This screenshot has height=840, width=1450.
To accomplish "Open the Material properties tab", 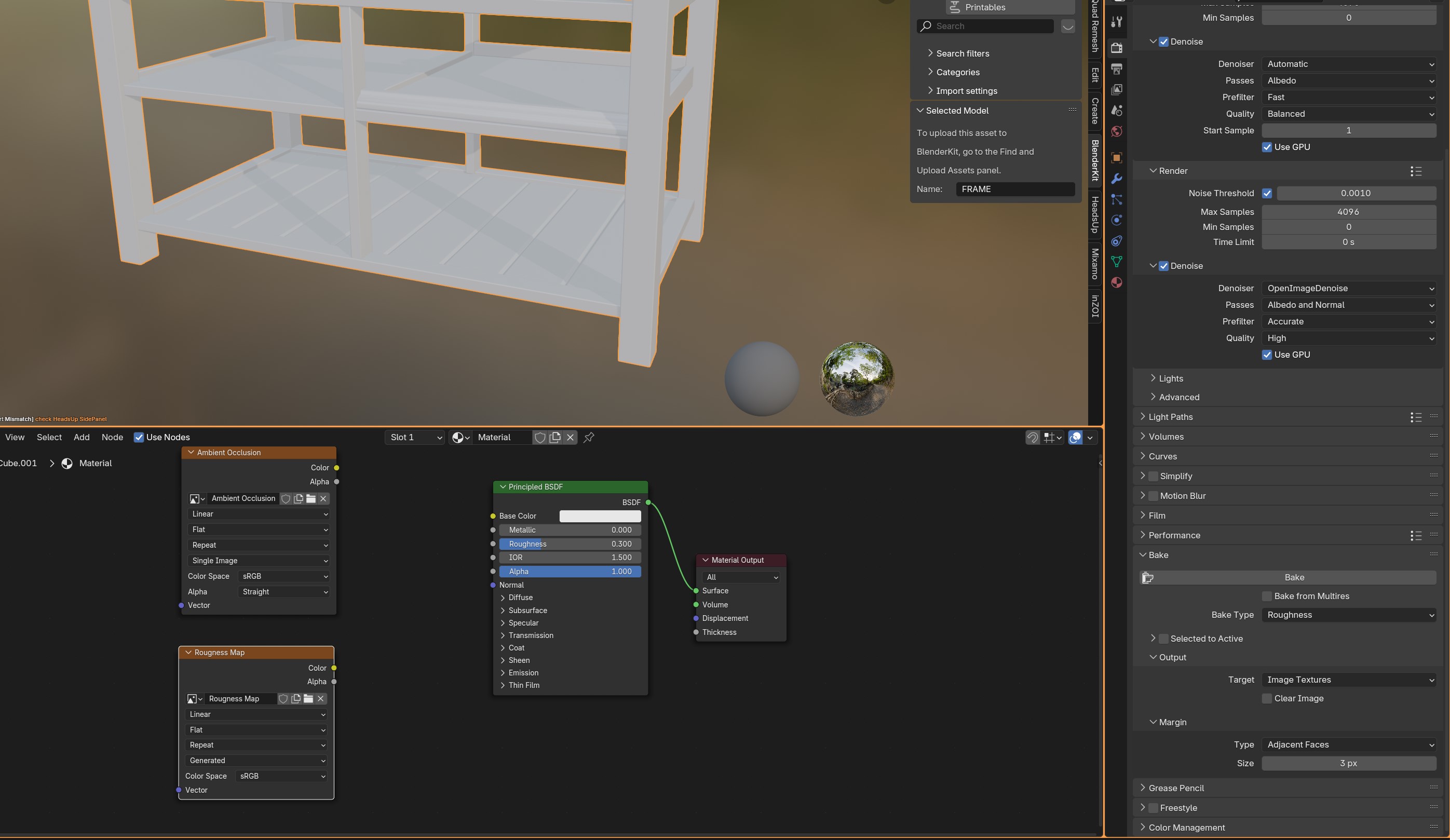I will (1116, 282).
